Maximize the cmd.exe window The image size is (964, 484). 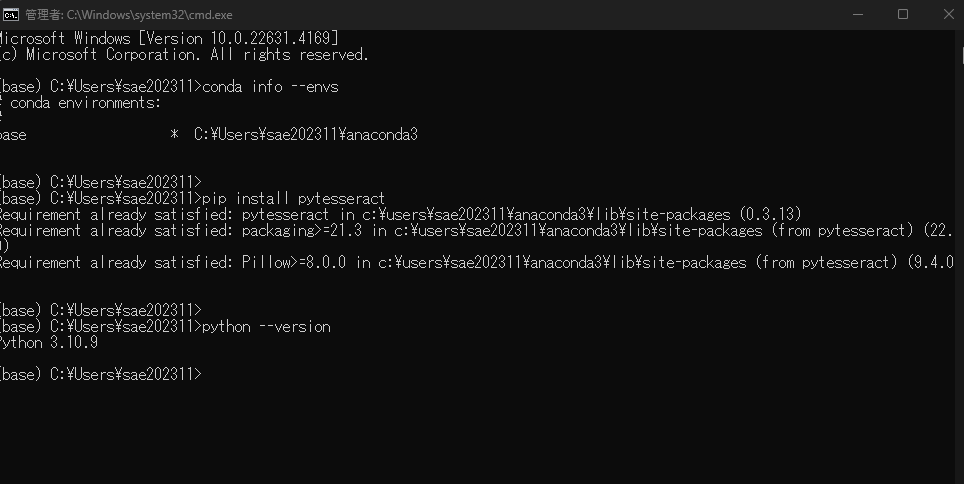903,14
